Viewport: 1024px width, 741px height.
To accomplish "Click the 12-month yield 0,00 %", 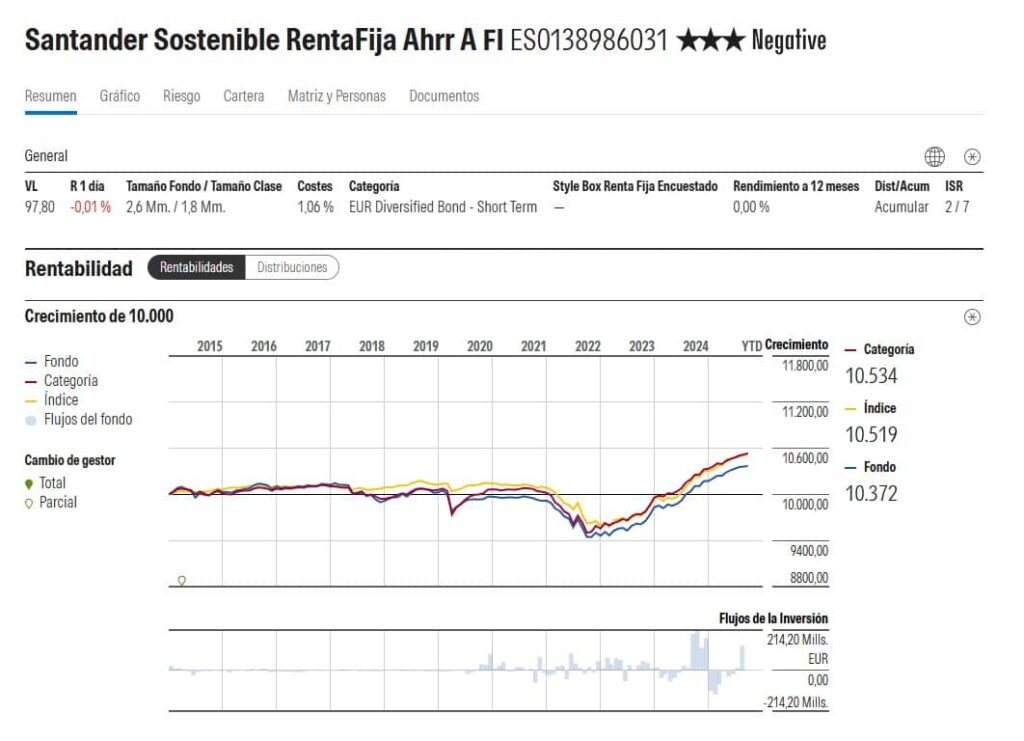I will pyautogui.click(x=751, y=207).
